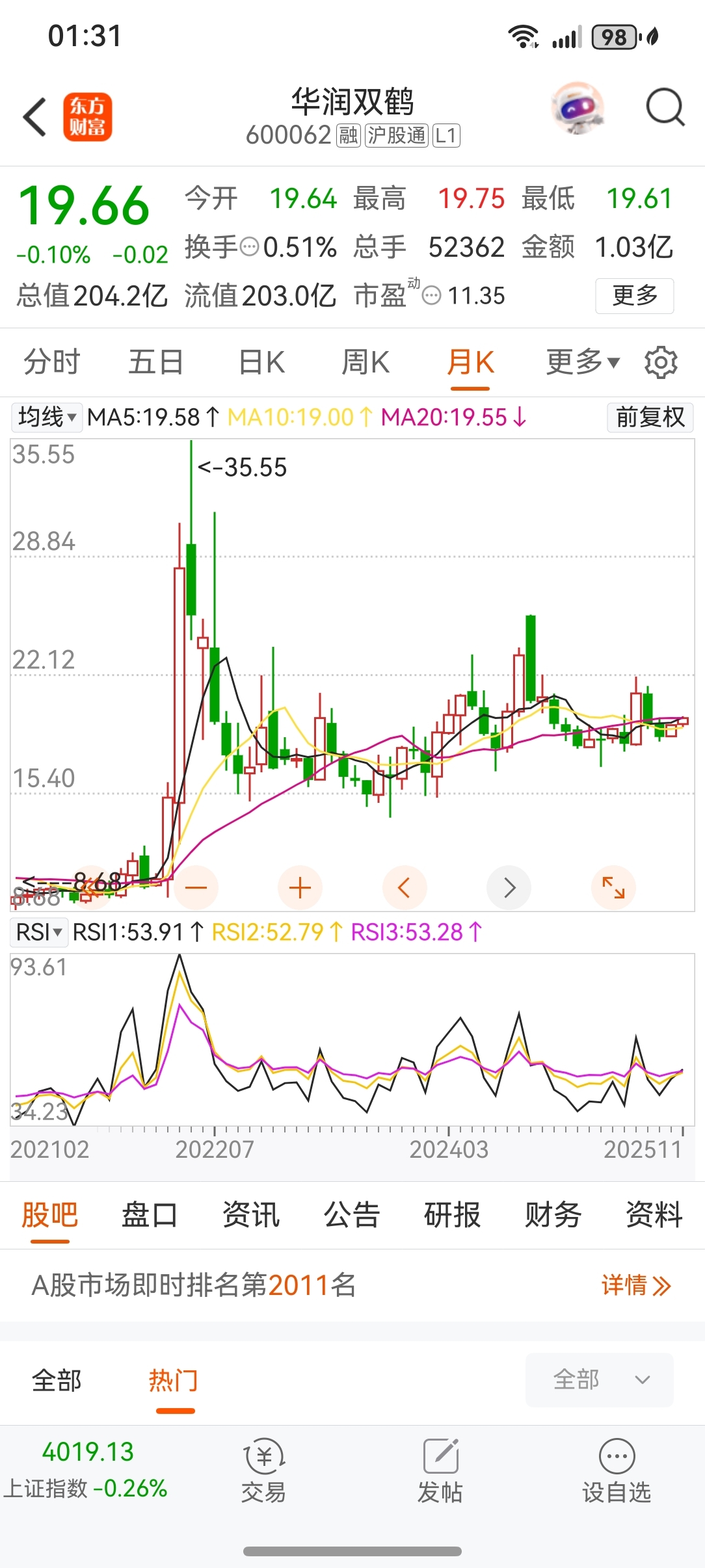Open the Eastmoney logo icon
The height and width of the screenshot is (1568, 705).
coord(88,117)
